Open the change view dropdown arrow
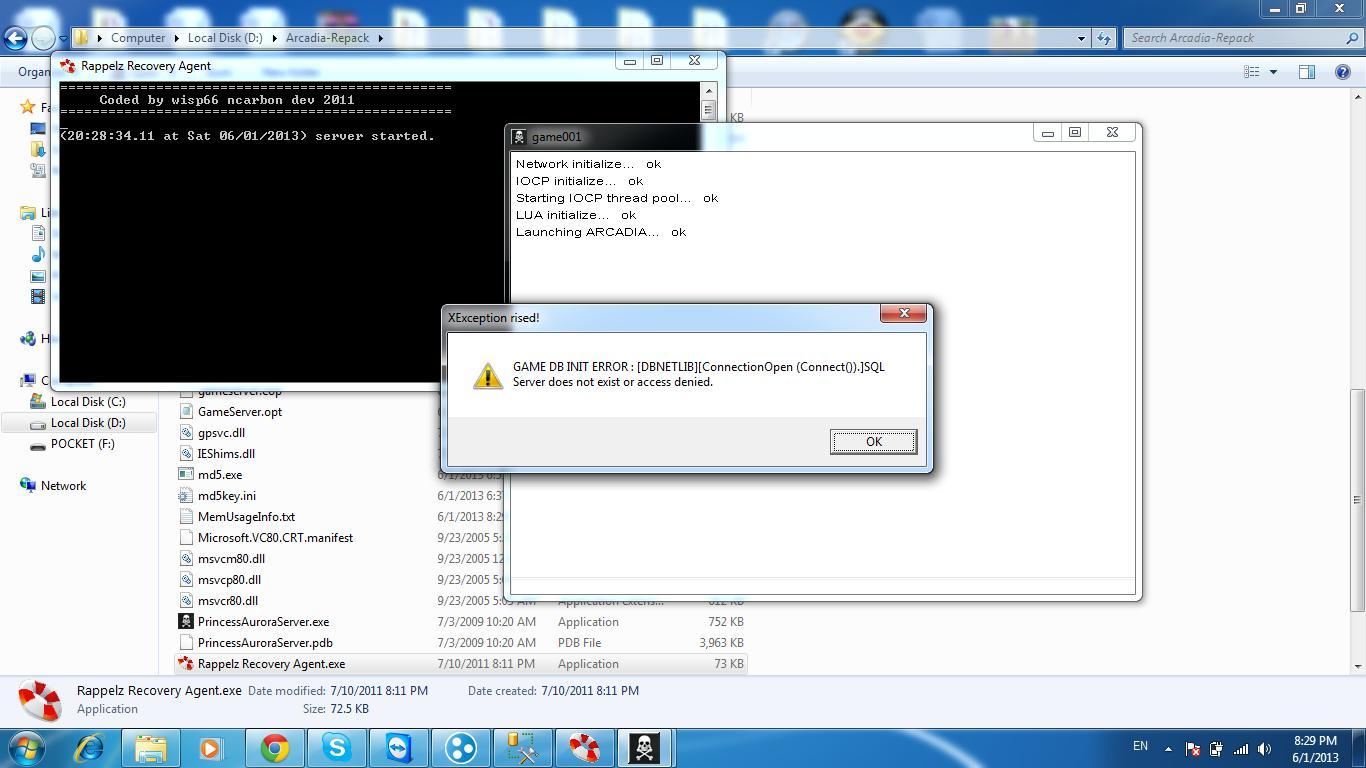Image resolution: width=1366 pixels, height=768 pixels. click(x=1273, y=72)
